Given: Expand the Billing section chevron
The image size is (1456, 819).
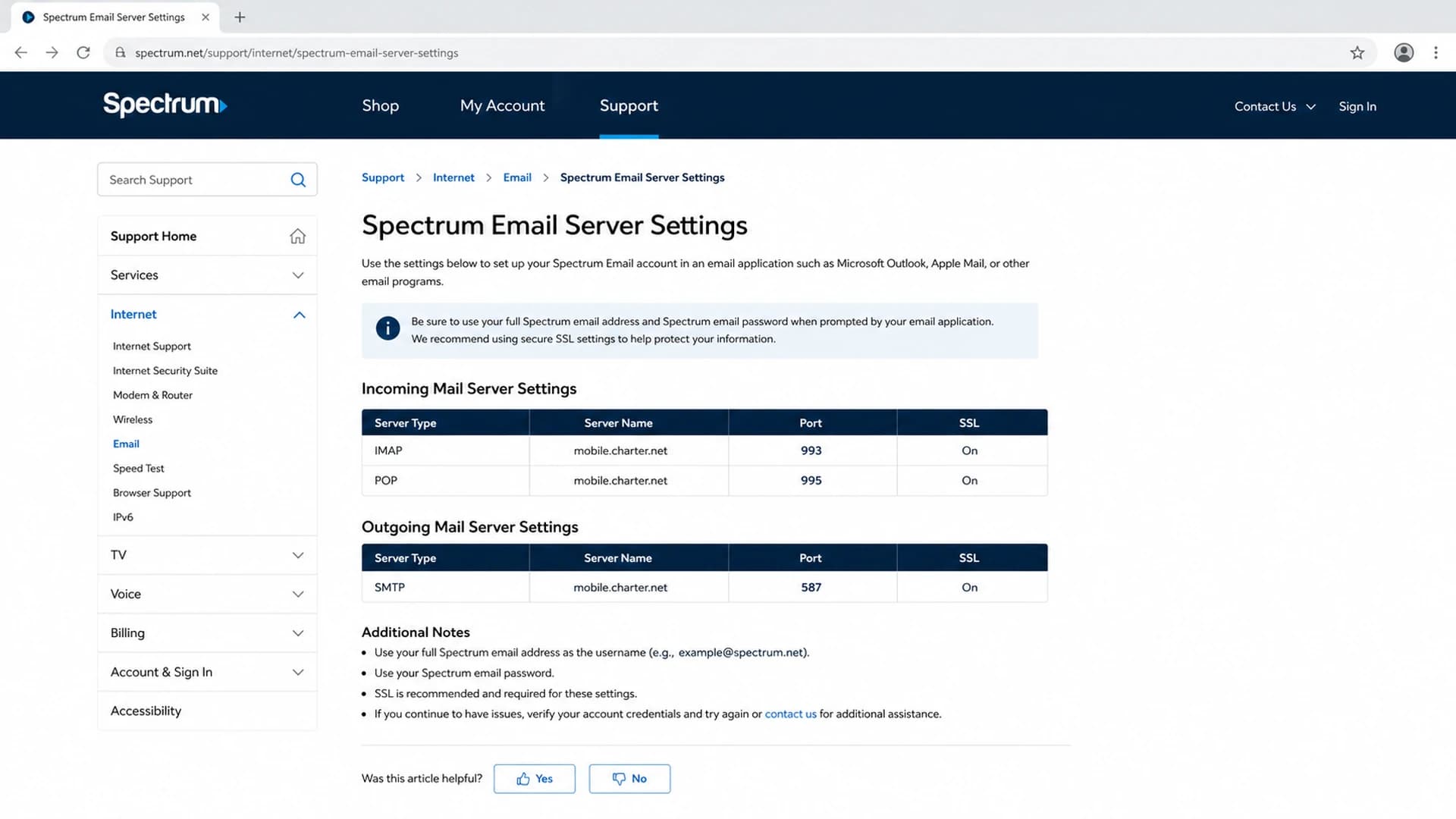Looking at the screenshot, I should tap(298, 633).
